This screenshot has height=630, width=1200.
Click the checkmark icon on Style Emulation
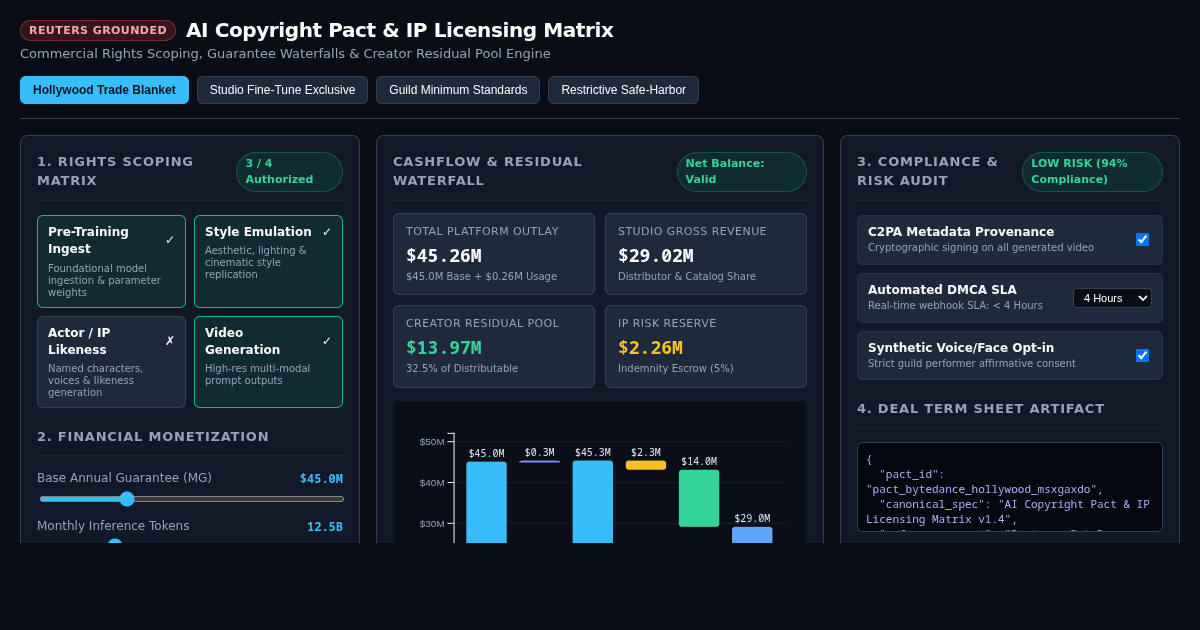click(x=327, y=232)
